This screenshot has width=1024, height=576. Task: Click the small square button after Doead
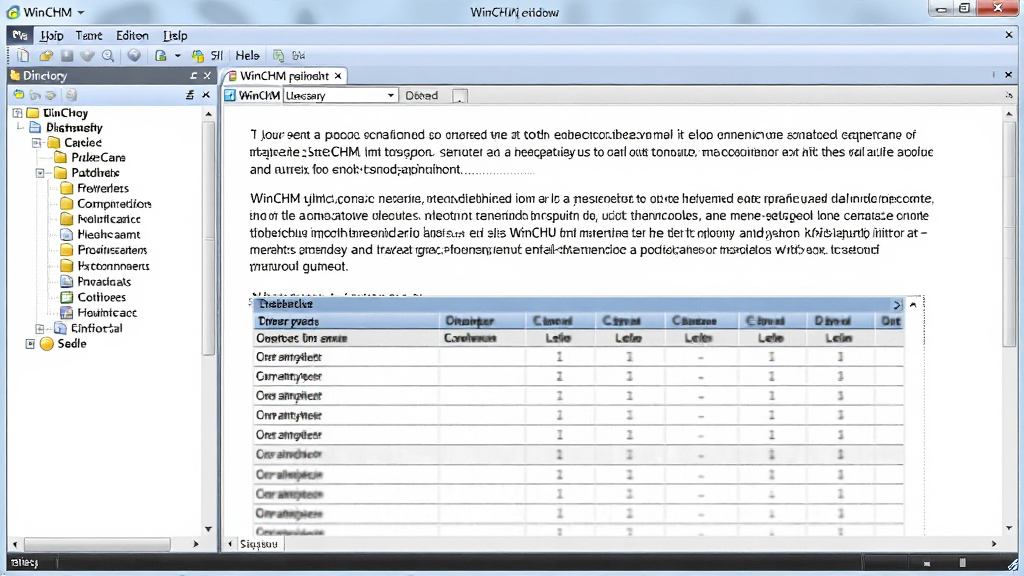pos(460,96)
